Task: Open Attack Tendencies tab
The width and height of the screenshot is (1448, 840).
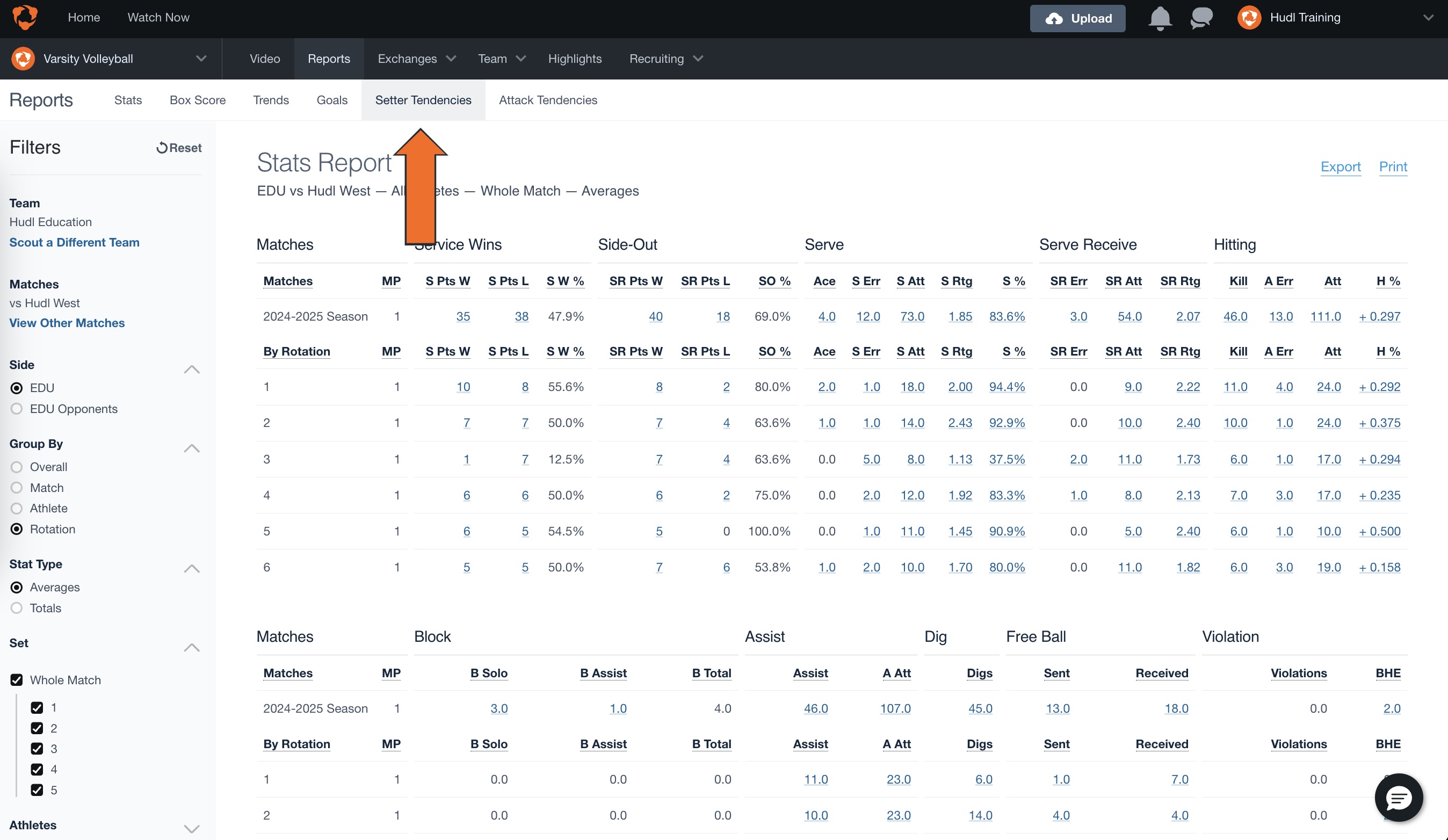Action: click(548, 100)
